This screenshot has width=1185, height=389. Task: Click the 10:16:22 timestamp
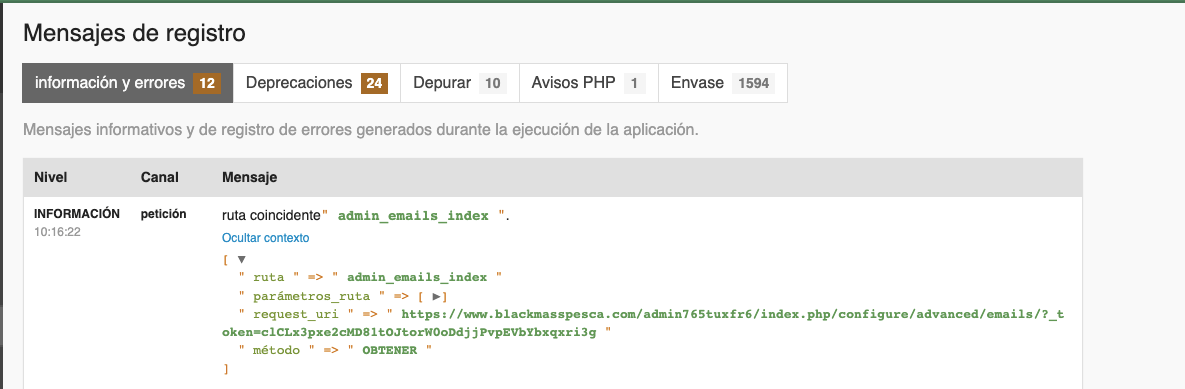tap(57, 232)
